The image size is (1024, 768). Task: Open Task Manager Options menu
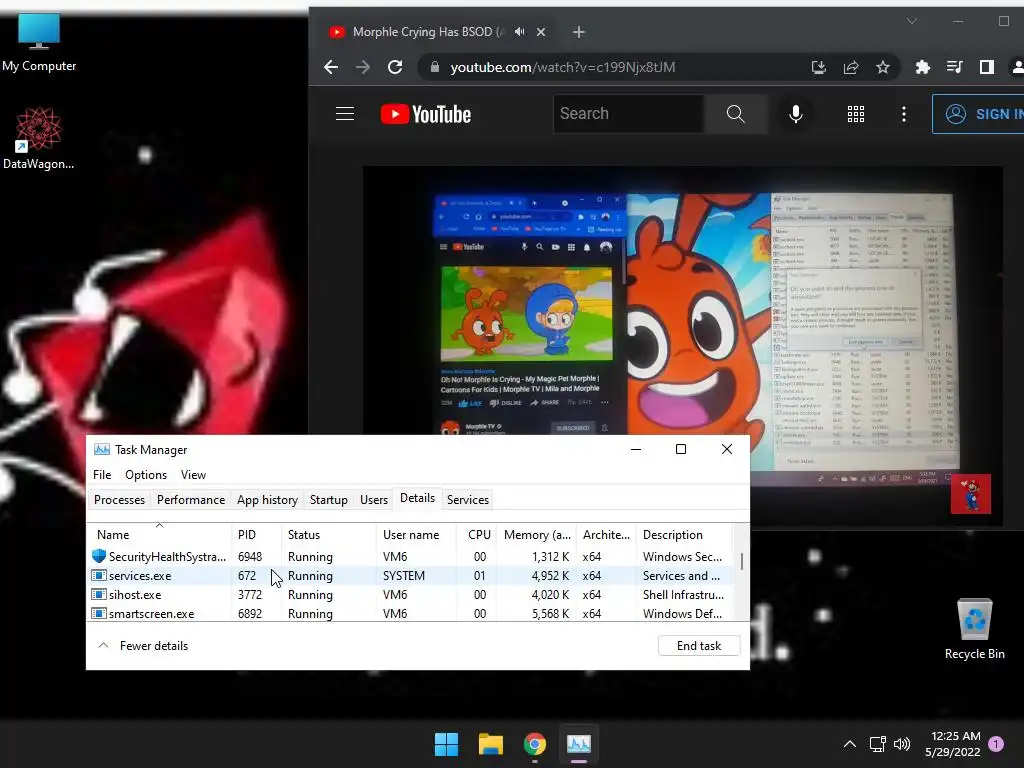pos(146,475)
